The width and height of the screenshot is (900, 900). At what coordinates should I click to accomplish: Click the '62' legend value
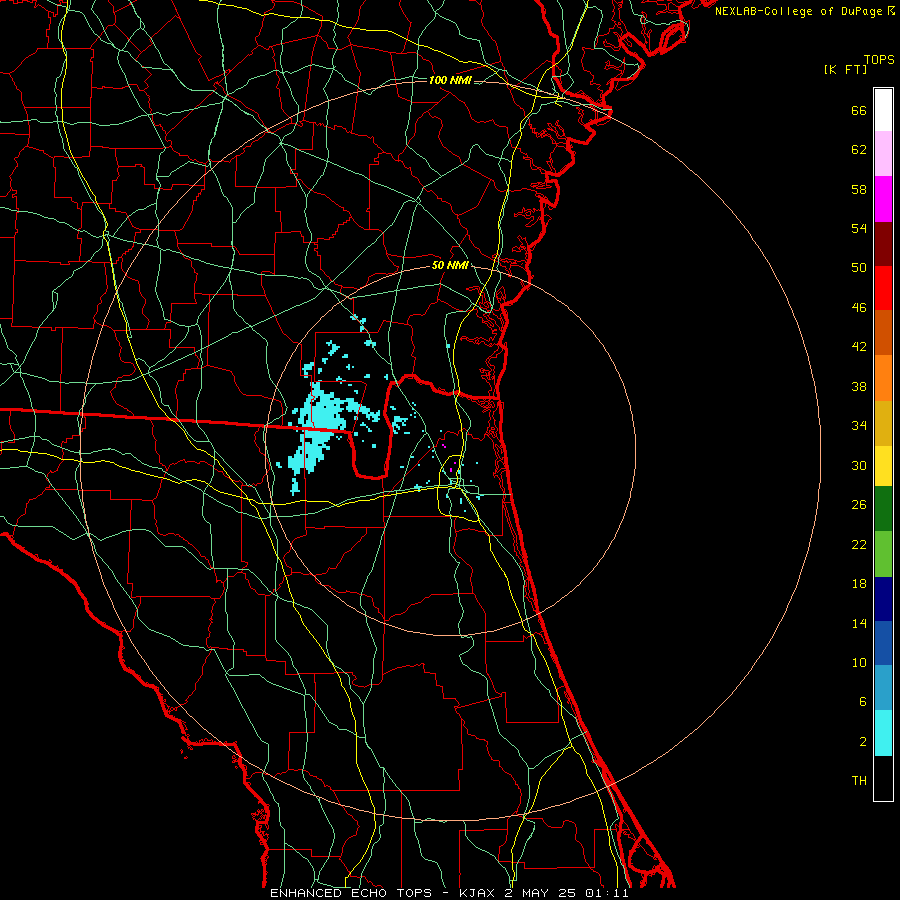[x=859, y=149]
